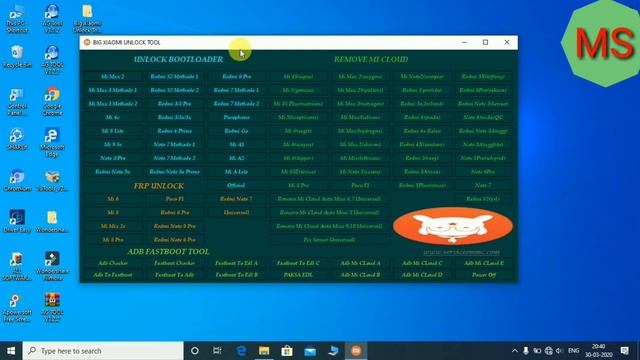Click Universal under FRP Unlock
This screenshot has width=640, height=360.
tap(236, 213)
